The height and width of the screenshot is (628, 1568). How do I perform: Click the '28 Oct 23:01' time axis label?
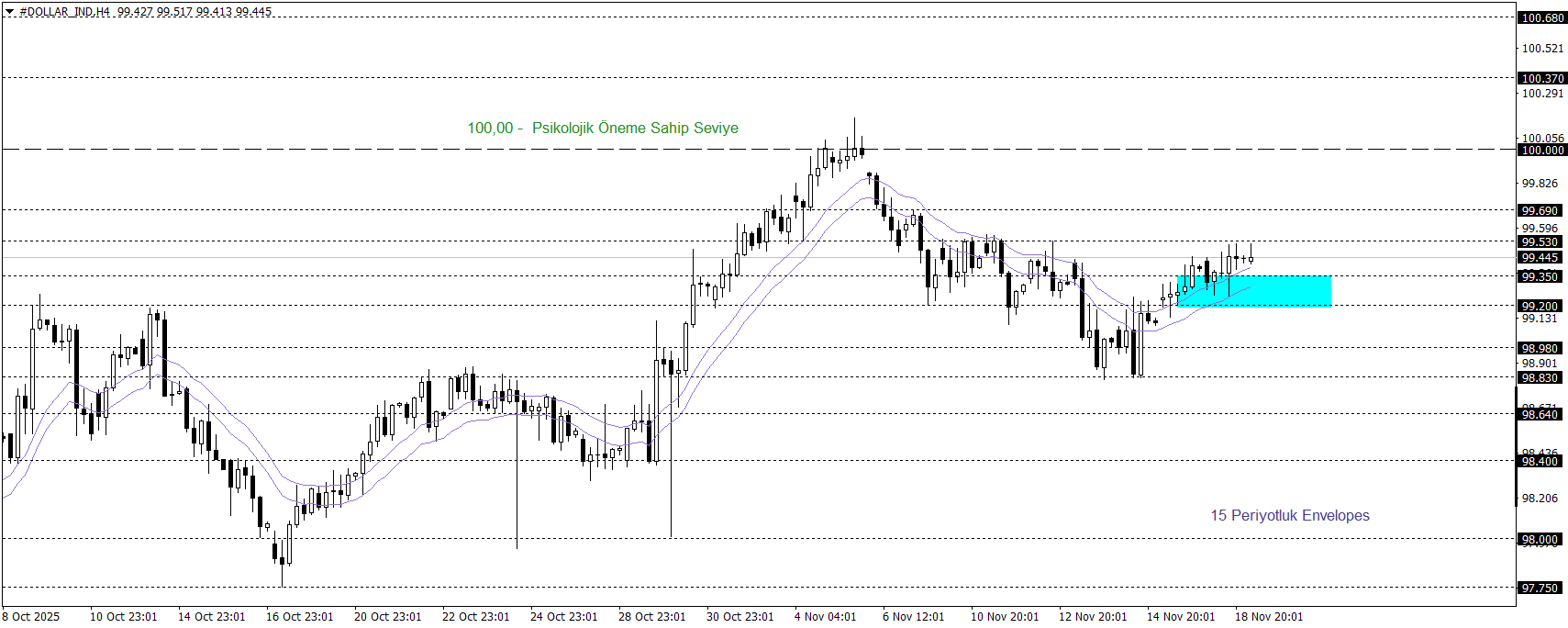click(x=651, y=617)
